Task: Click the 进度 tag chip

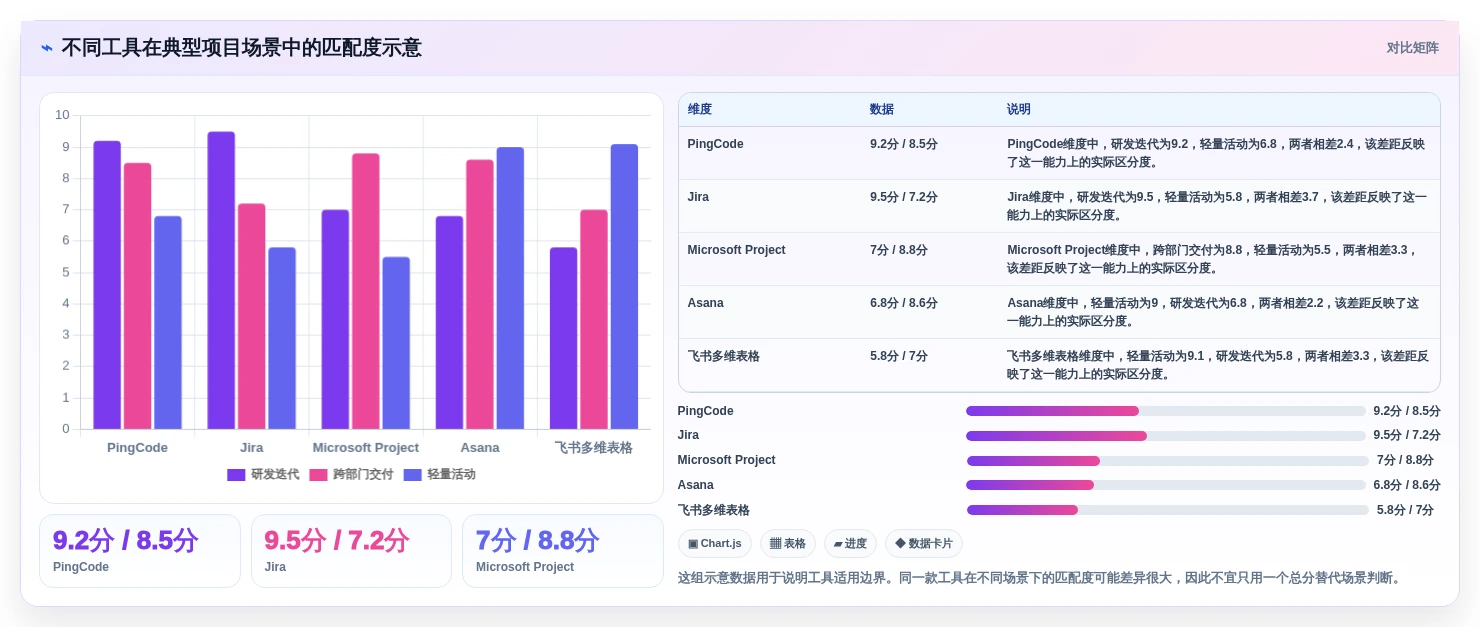Action: [850, 544]
